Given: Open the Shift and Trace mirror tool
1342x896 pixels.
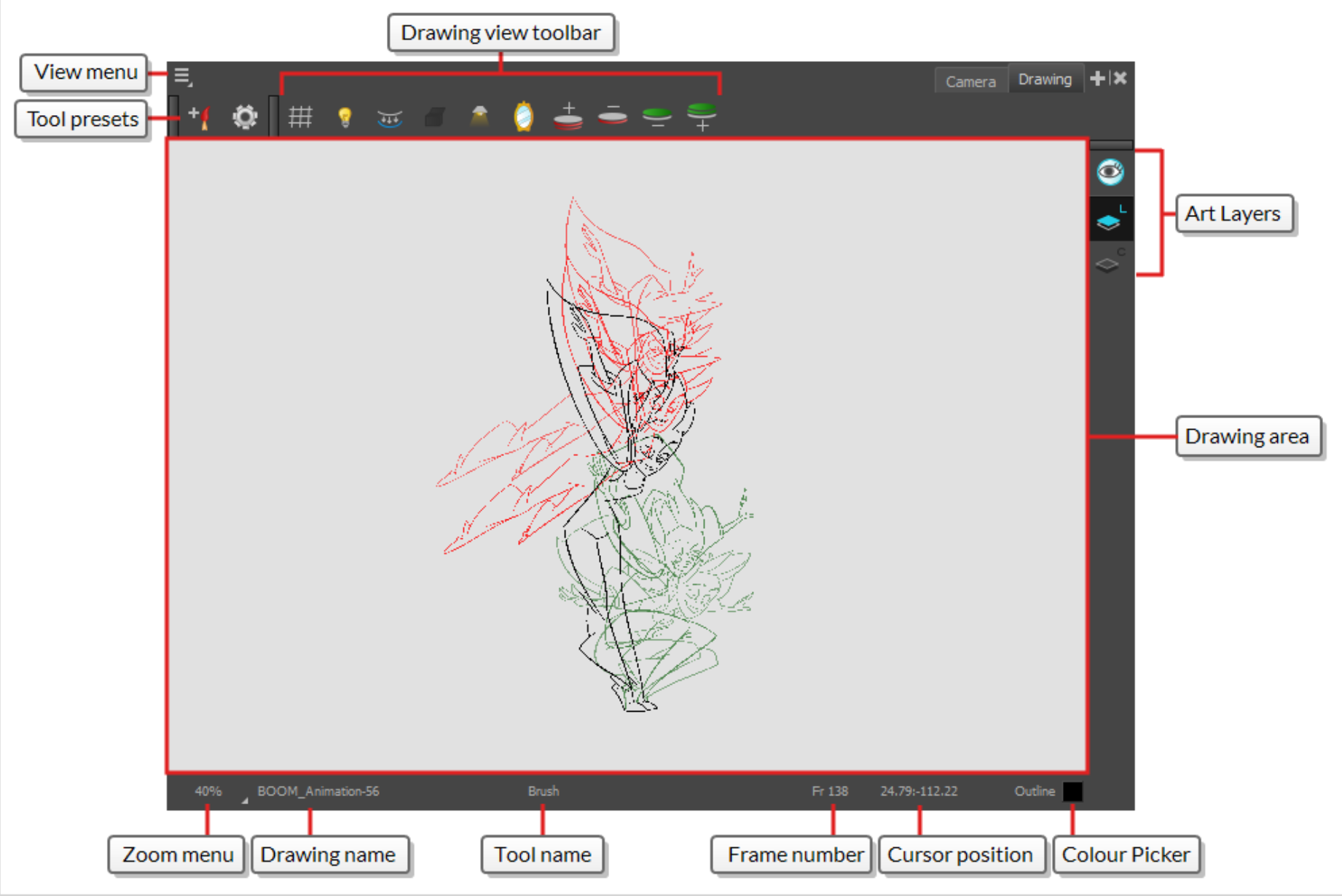Looking at the screenshot, I should coord(523,117).
